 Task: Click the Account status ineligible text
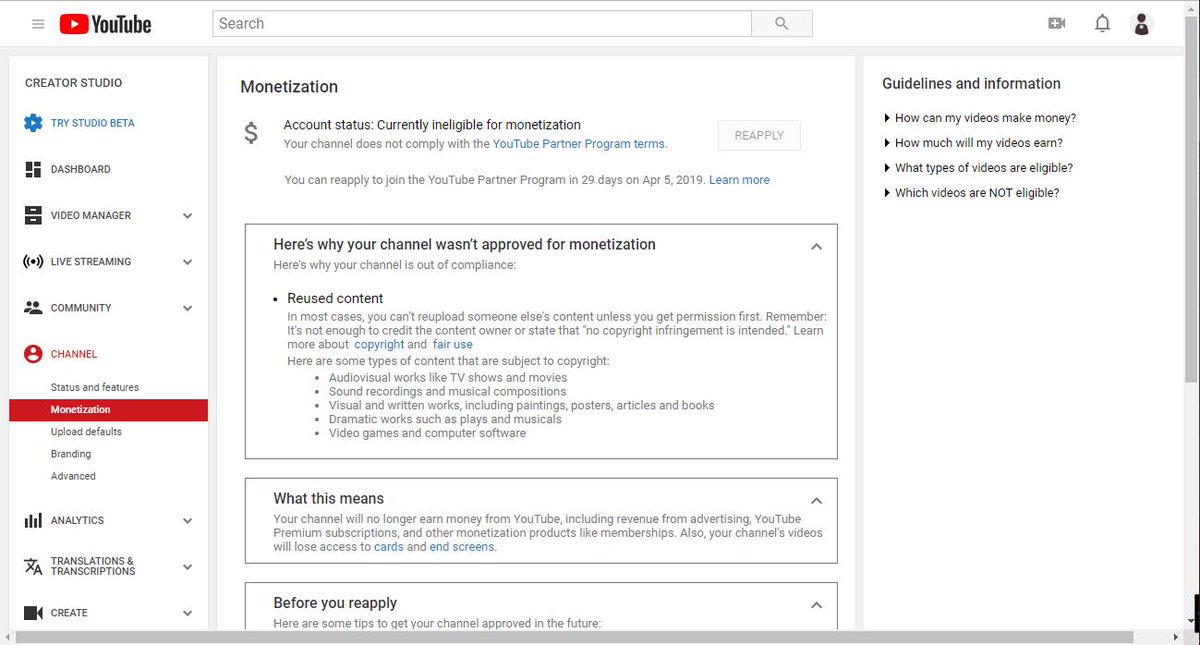(432, 125)
